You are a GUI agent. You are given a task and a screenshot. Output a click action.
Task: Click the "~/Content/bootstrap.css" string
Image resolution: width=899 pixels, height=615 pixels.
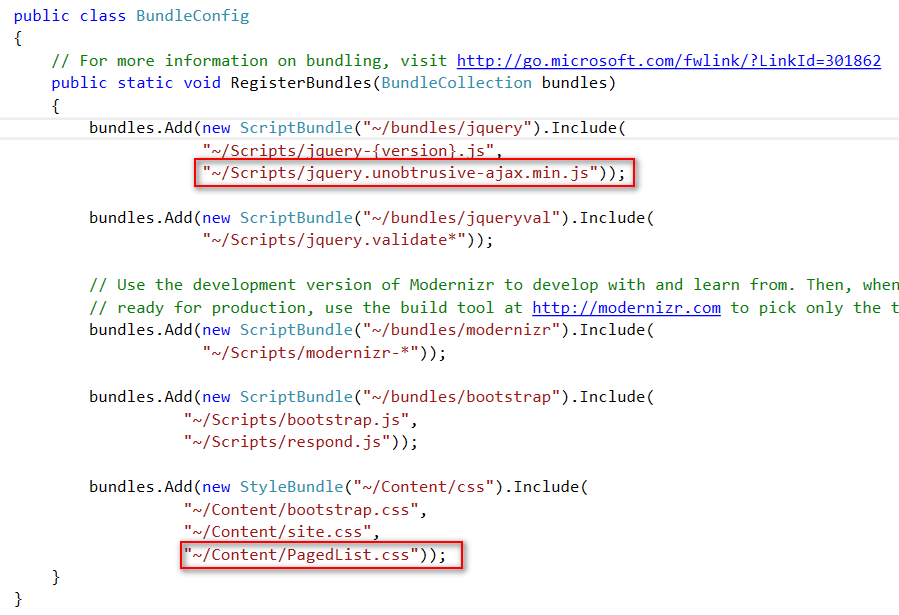pyautogui.click(x=301, y=510)
